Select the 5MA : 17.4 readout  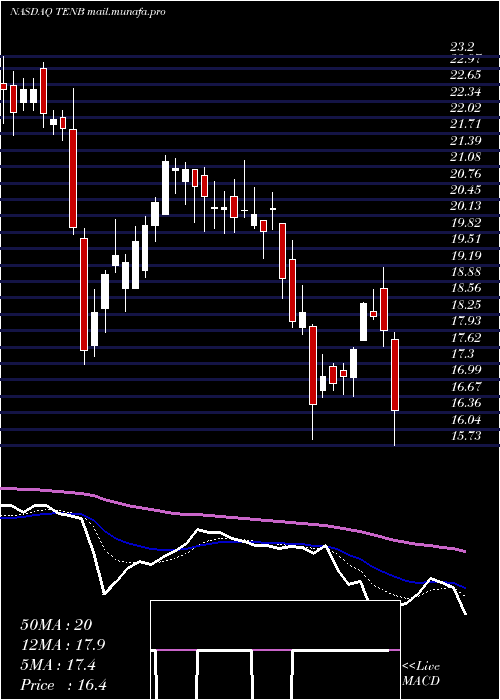tap(58, 665)
